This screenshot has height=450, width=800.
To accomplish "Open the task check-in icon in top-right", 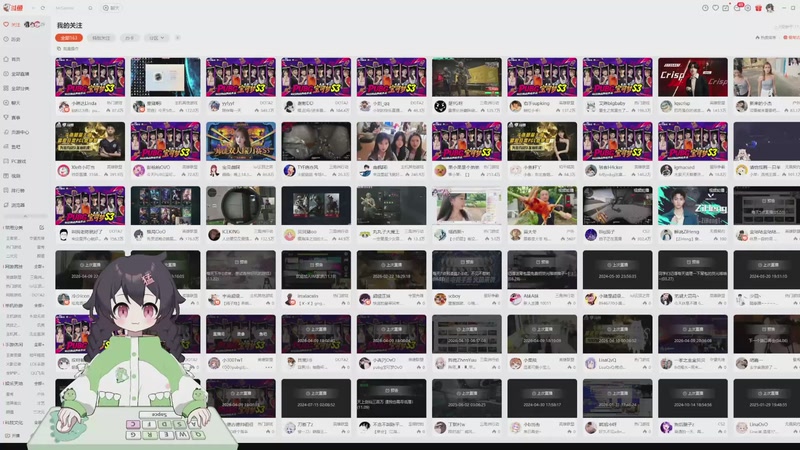I will (x=726, y=8).
